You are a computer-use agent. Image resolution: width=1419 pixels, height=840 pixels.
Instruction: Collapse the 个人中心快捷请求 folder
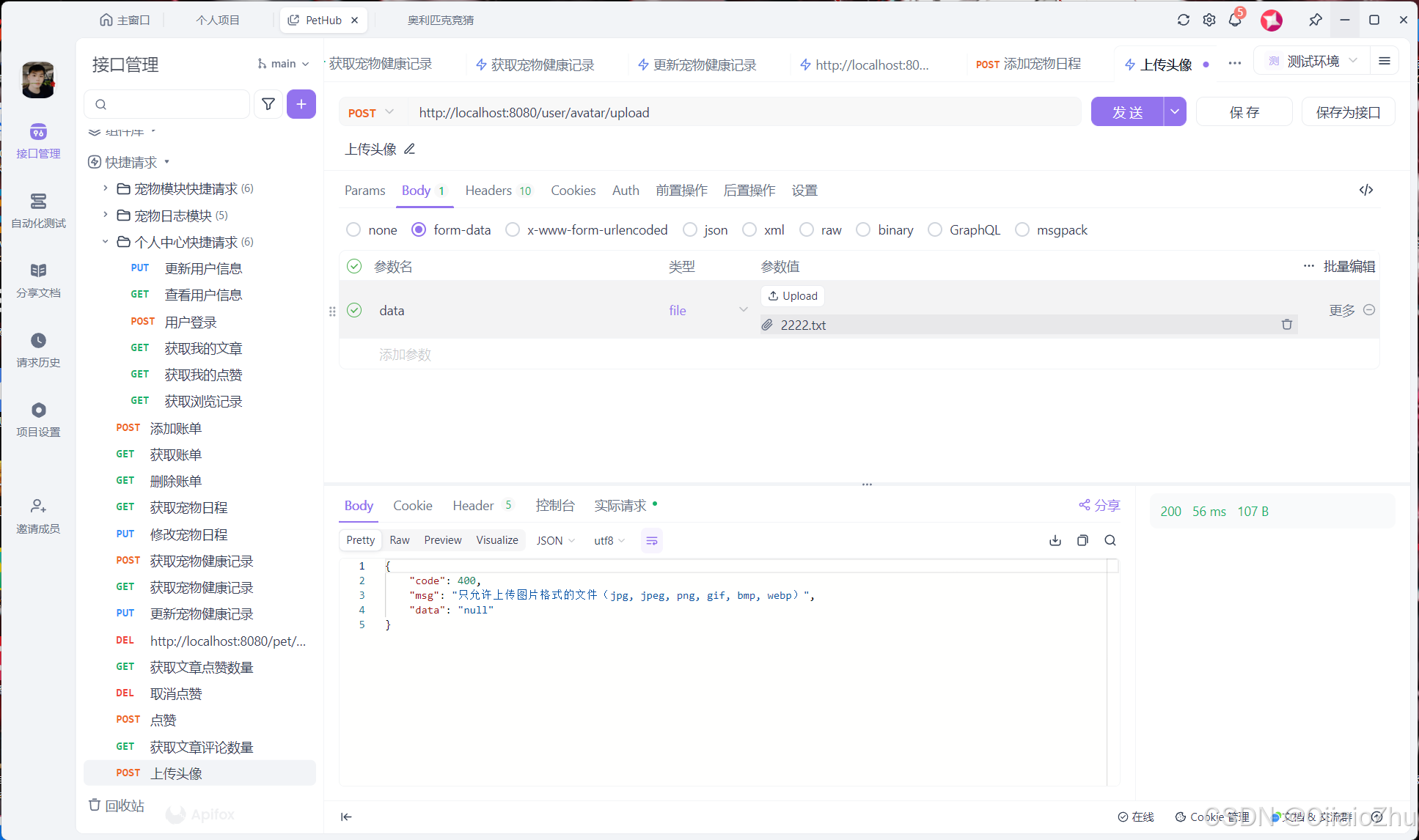pyautogui.click(x=104, y=241)
